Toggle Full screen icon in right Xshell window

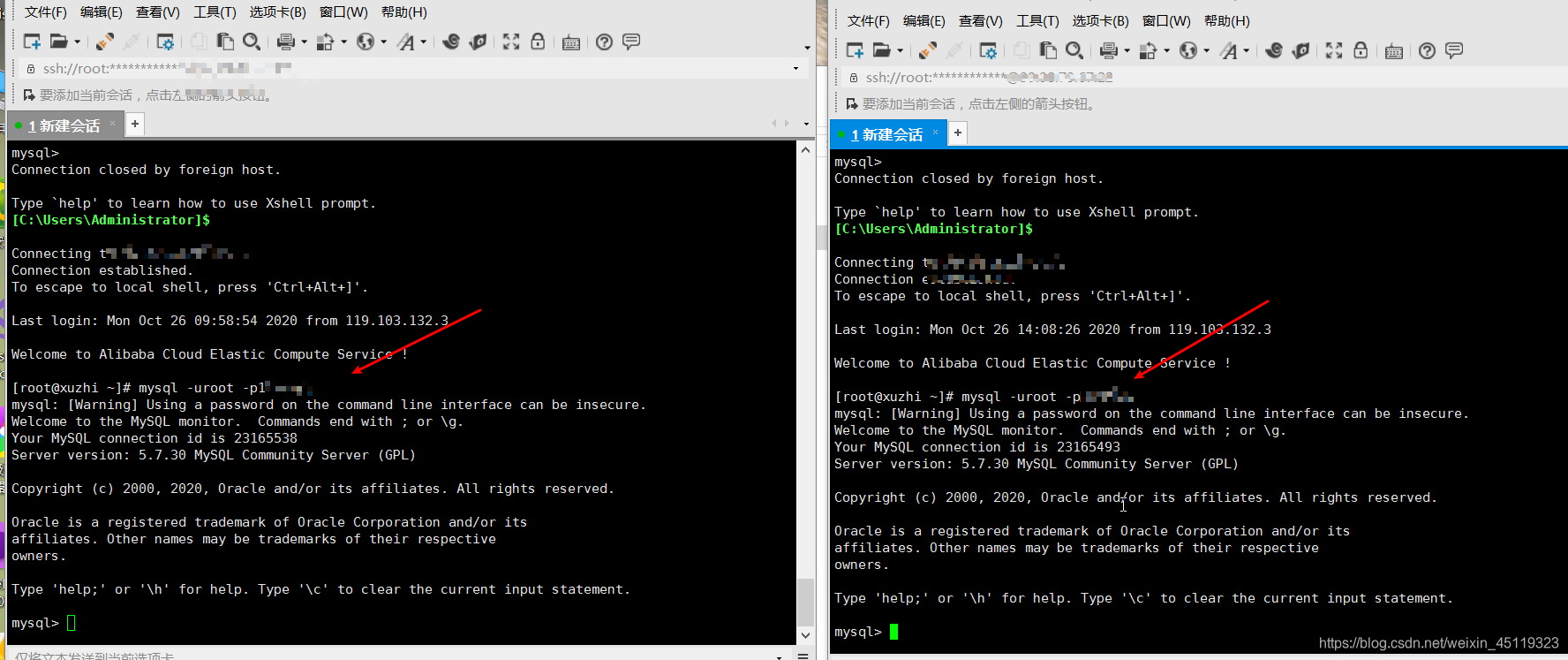[x=1334, y=50]
